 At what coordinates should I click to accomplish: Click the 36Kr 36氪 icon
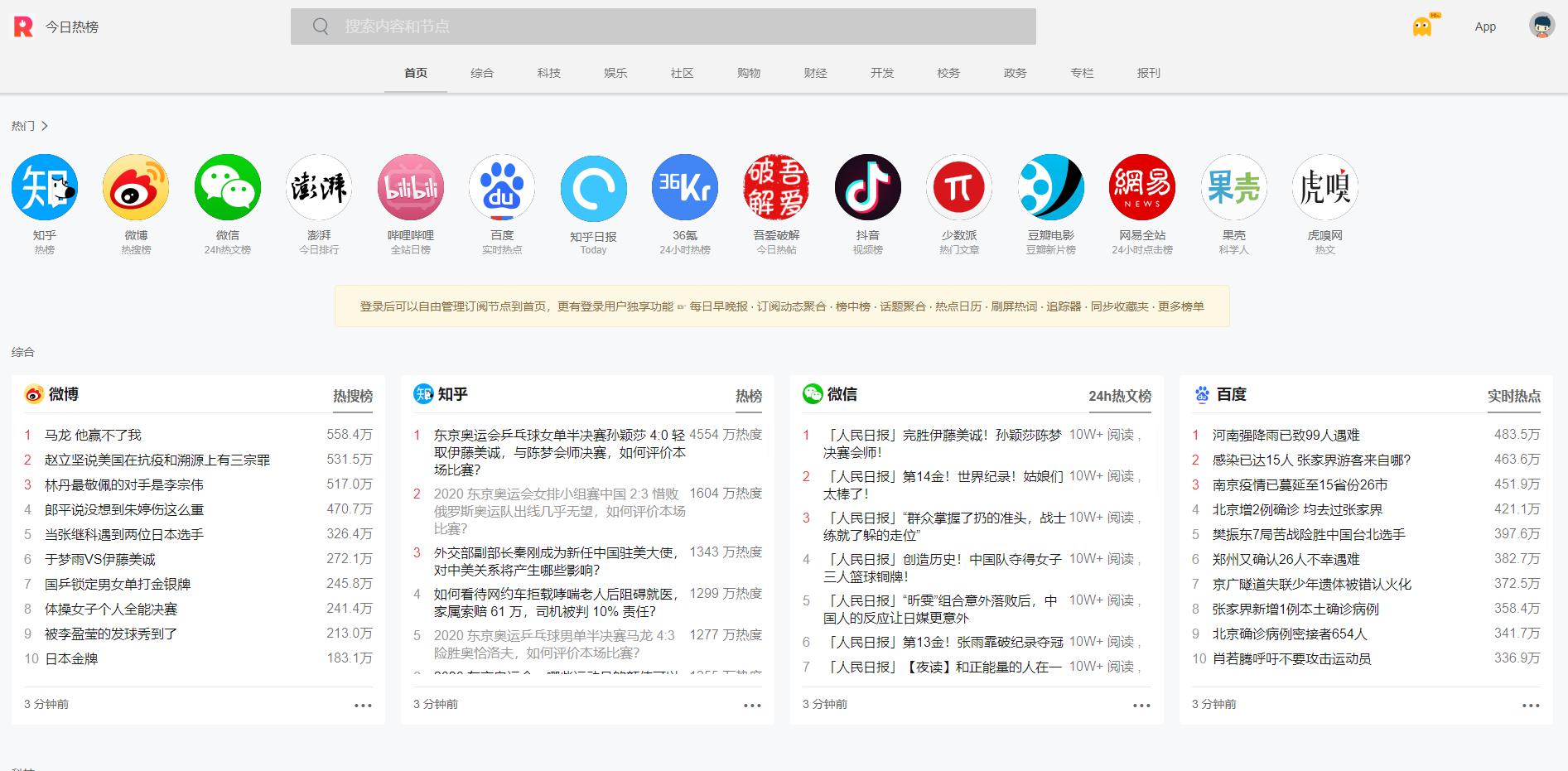[685, 187]
